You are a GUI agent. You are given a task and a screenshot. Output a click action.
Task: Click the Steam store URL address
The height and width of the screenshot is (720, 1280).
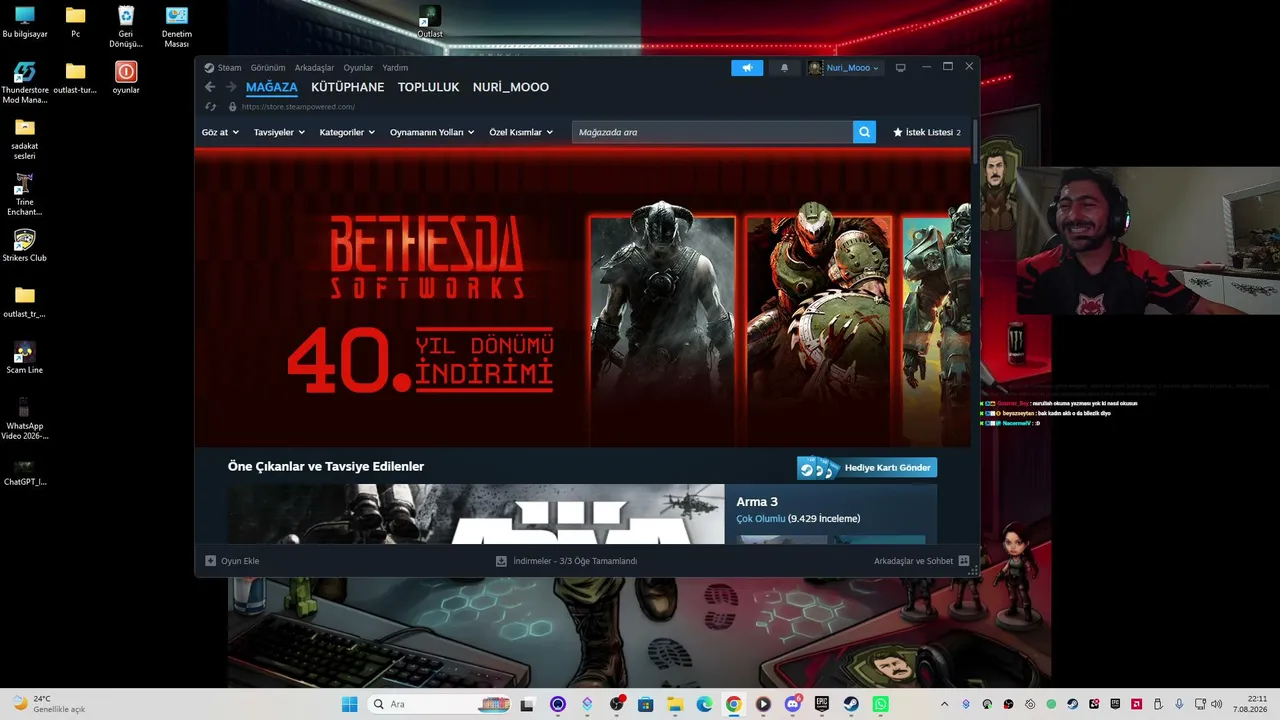(298, 107)
